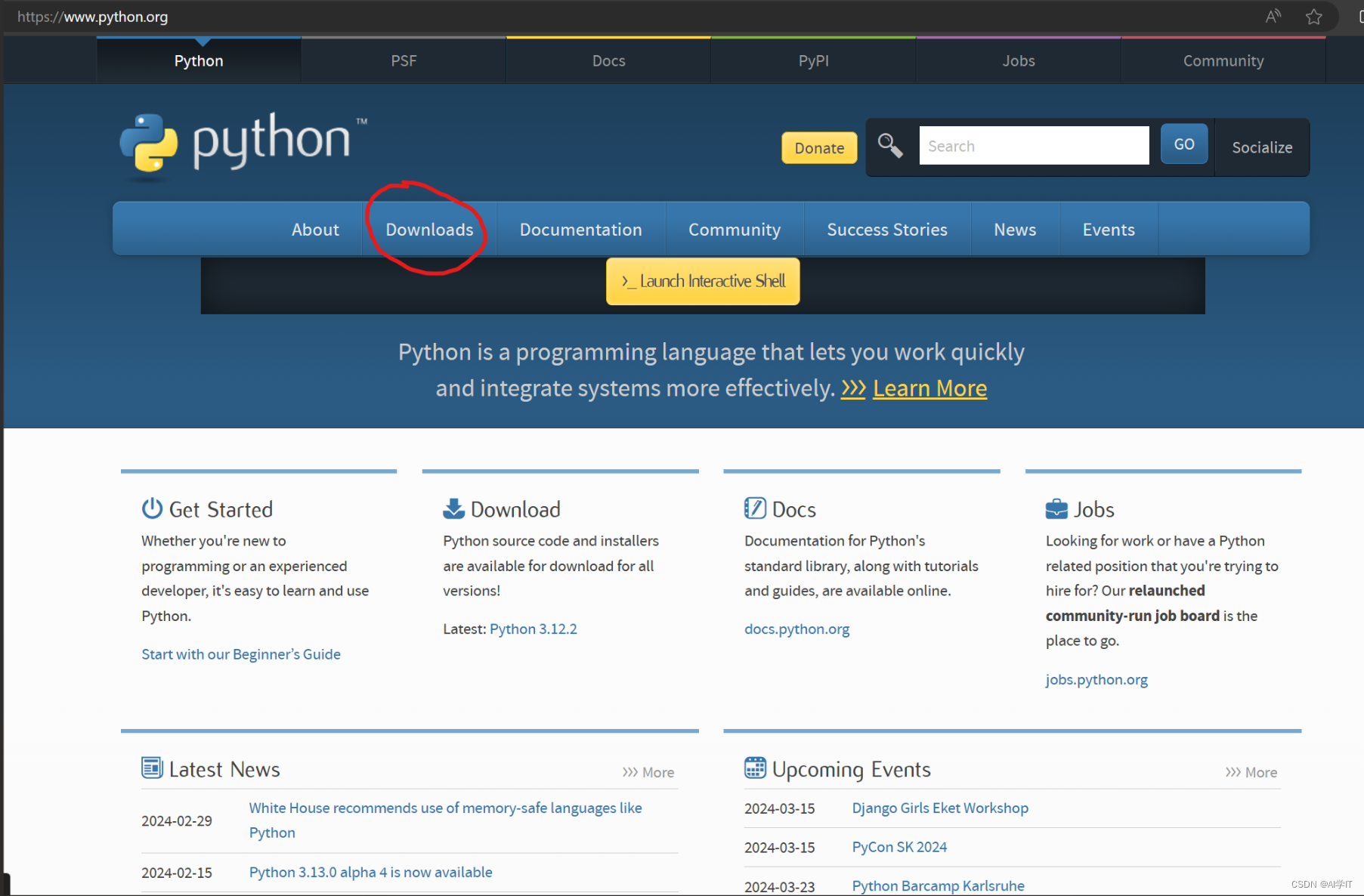
Task: Open the Docs top tab
Action: (608, 60)
